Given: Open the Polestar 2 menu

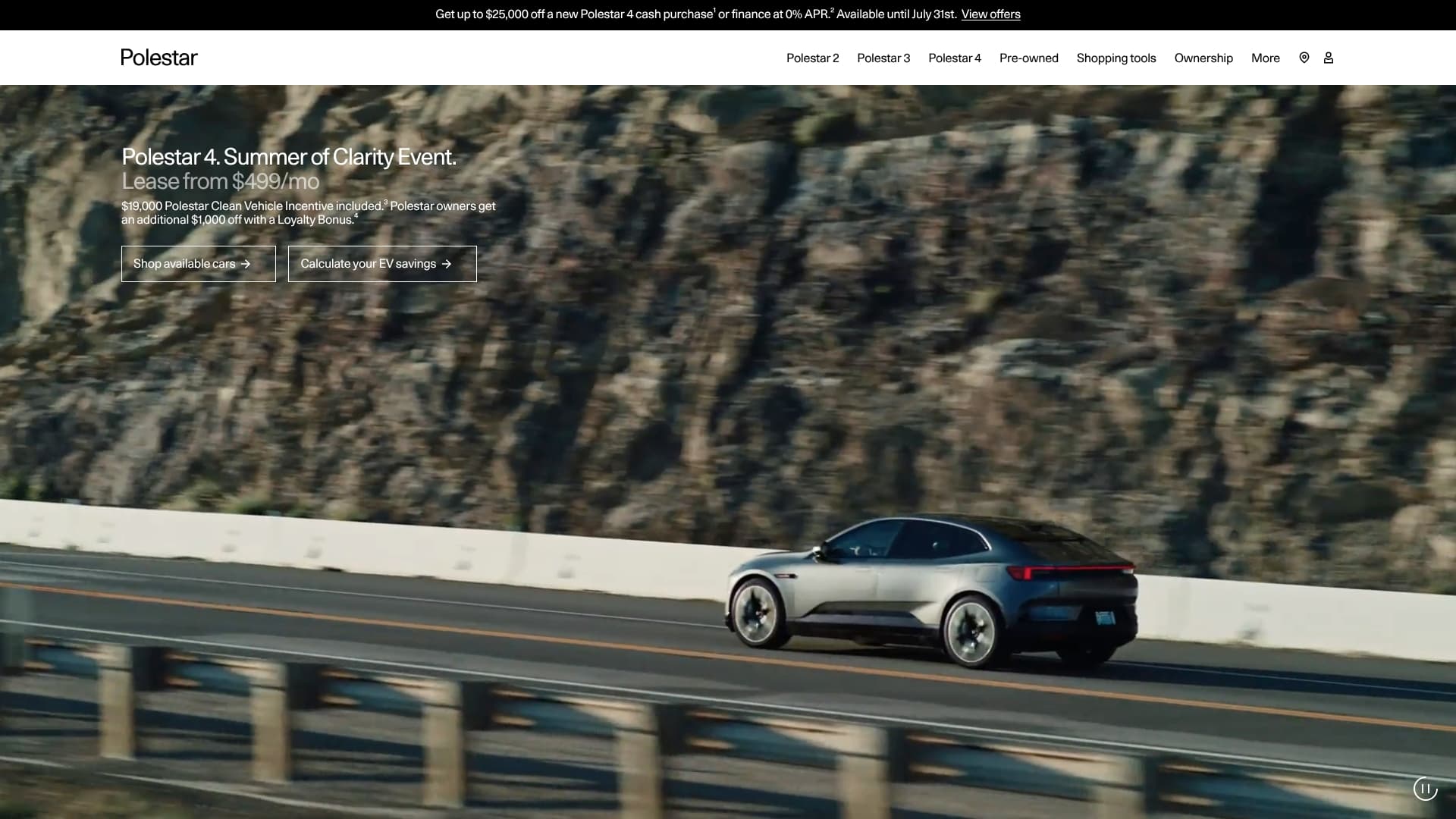Looking at the screenshot, I should click(x=812, y=58).
